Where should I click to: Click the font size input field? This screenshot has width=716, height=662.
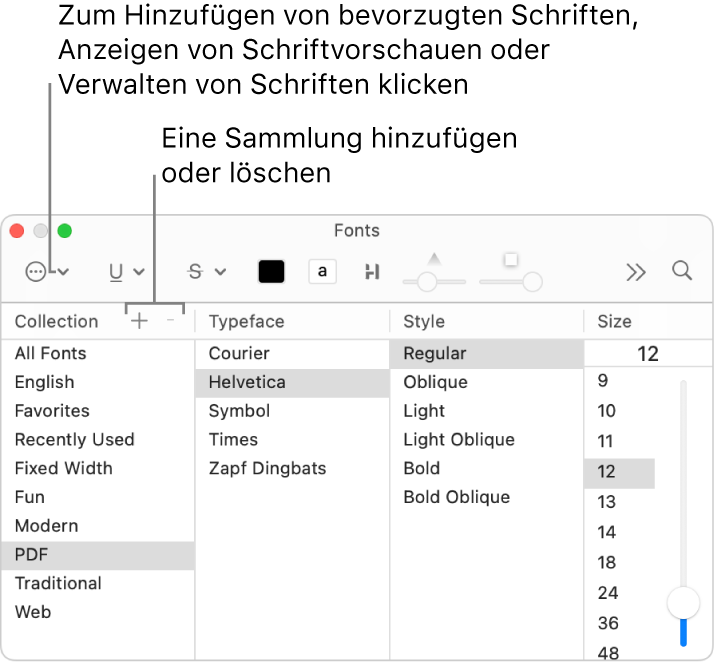(x=648, y=354)
